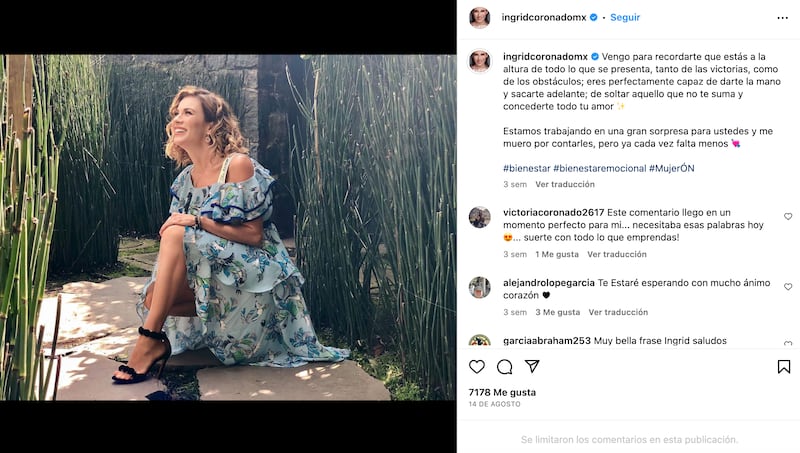Screen dimensions: 800x453
Task: Click the garciaabraham253 username
Action: point(546,341)
